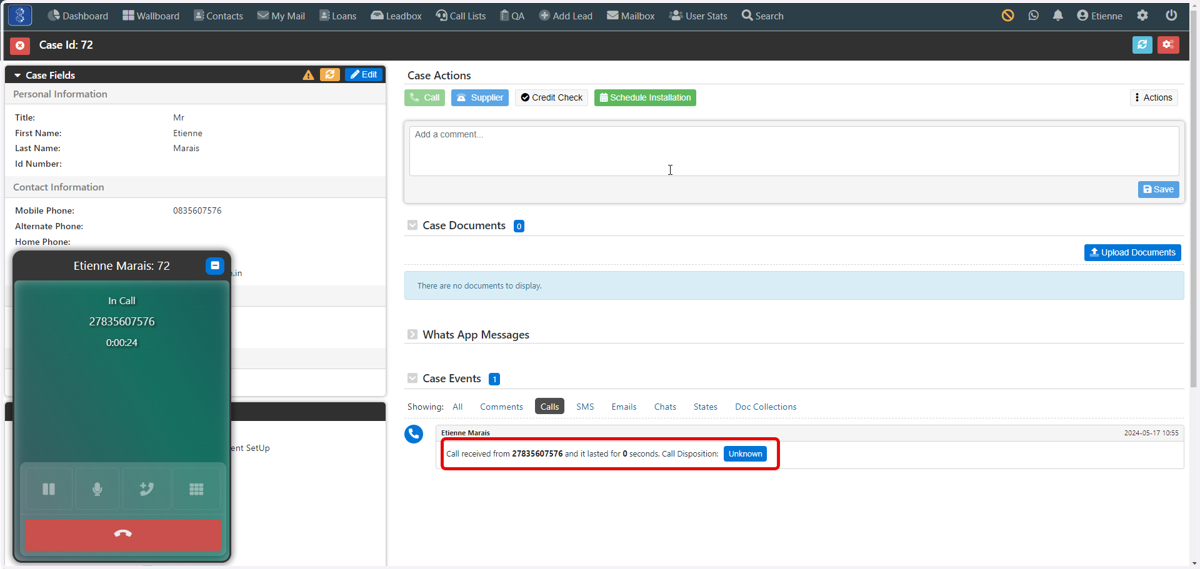This screenshot has width=1200, height=569.
Task: Transfer the call
Action: (147, 489)
